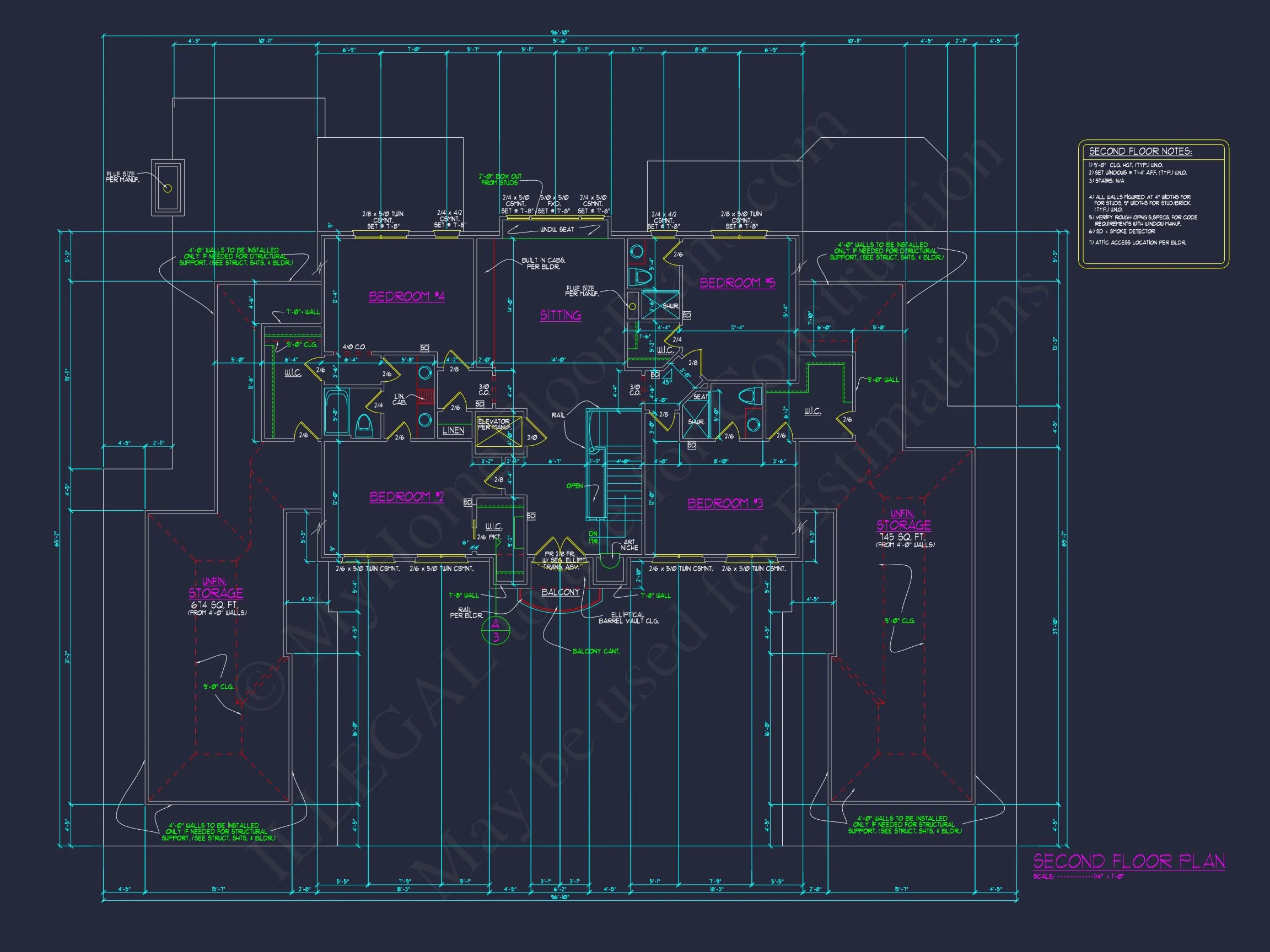Screen dimensions: 1270x952
Task: Click the green A/3 section marker circle
Action: click(495, 631)
